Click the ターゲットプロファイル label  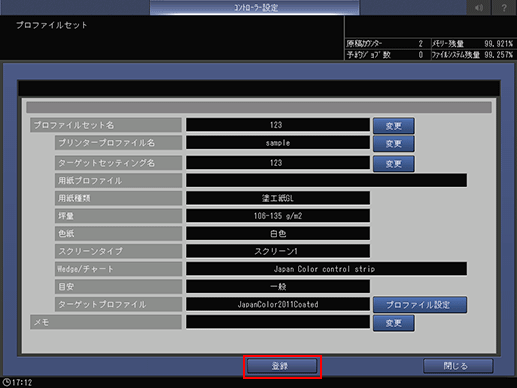tap(118, 304)
